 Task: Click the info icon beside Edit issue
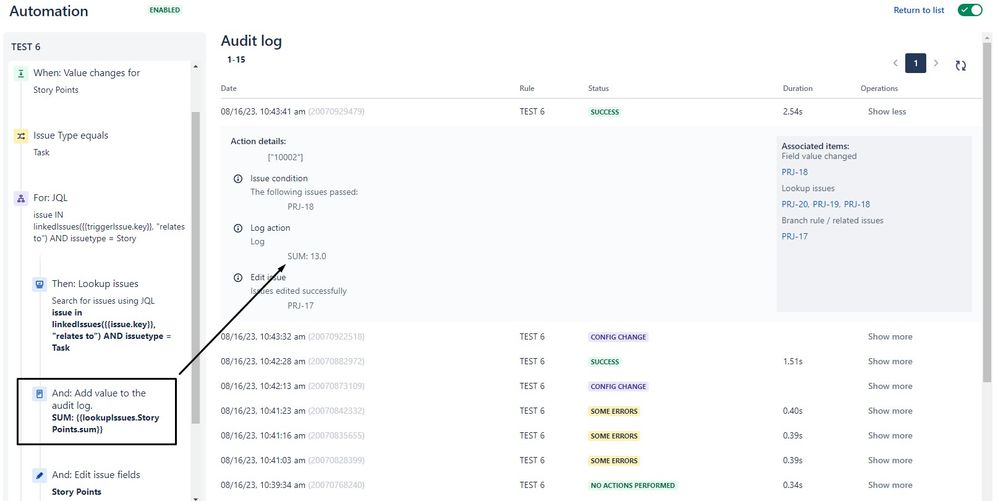tap(238, 278)
